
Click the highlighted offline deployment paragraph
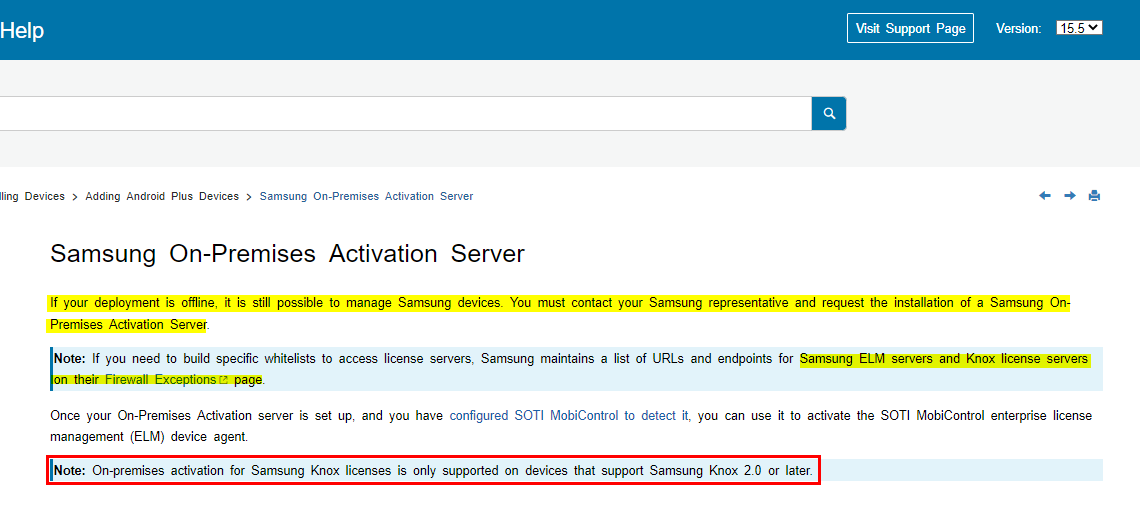click(560, 303)
